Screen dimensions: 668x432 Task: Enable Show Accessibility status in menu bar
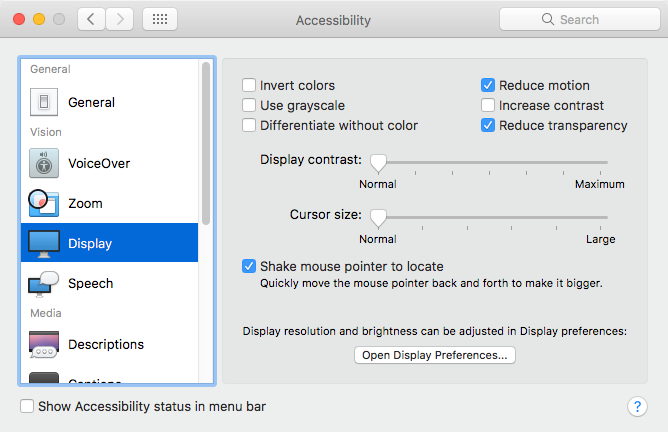pyautogui.click(x=28, y=406)
